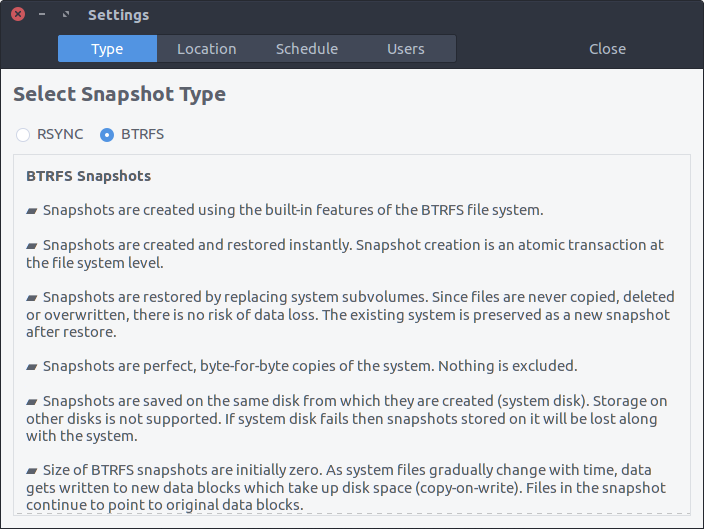Click the 'Select Snapshot Type' heading

pyautogui.click(x=119, y=95)
